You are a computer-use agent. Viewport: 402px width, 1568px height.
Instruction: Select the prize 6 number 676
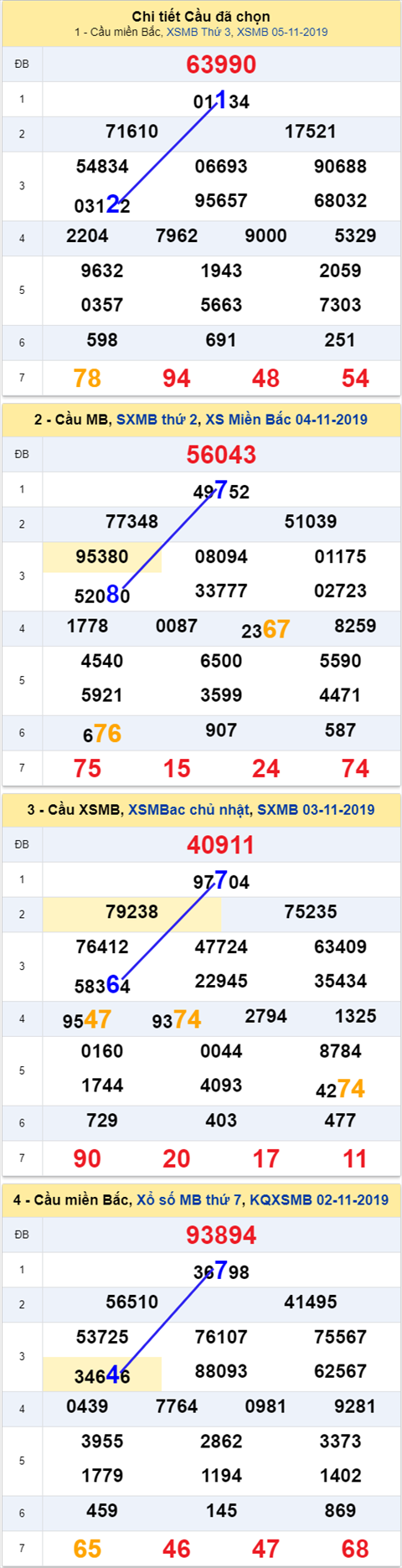(x=102, y=734)
